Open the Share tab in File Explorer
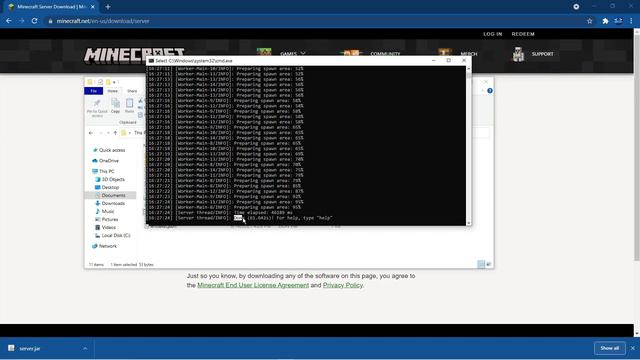 pos(132,91)
